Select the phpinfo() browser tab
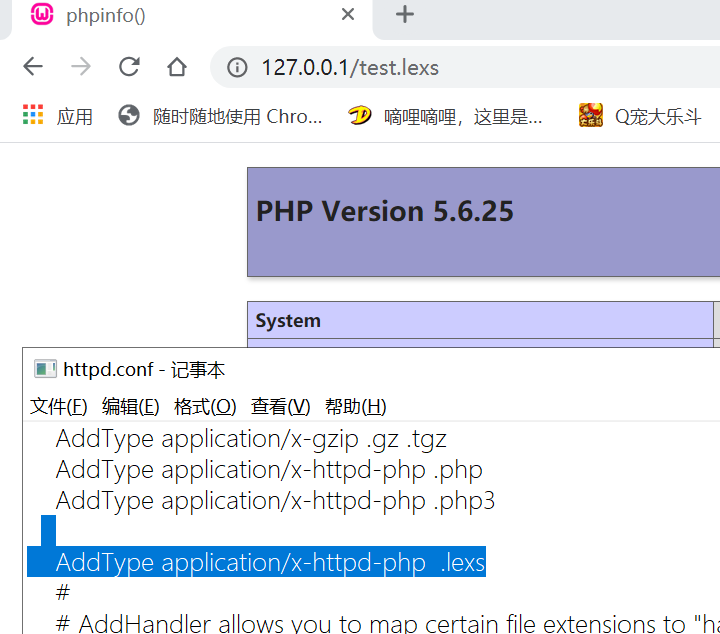This screenshot has height=634, width=720. pyautogui.click(x=191, y=18)
